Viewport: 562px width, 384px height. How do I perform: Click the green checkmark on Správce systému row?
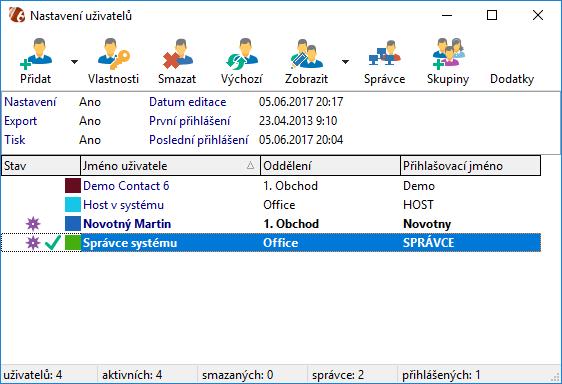tap(53, 243)
